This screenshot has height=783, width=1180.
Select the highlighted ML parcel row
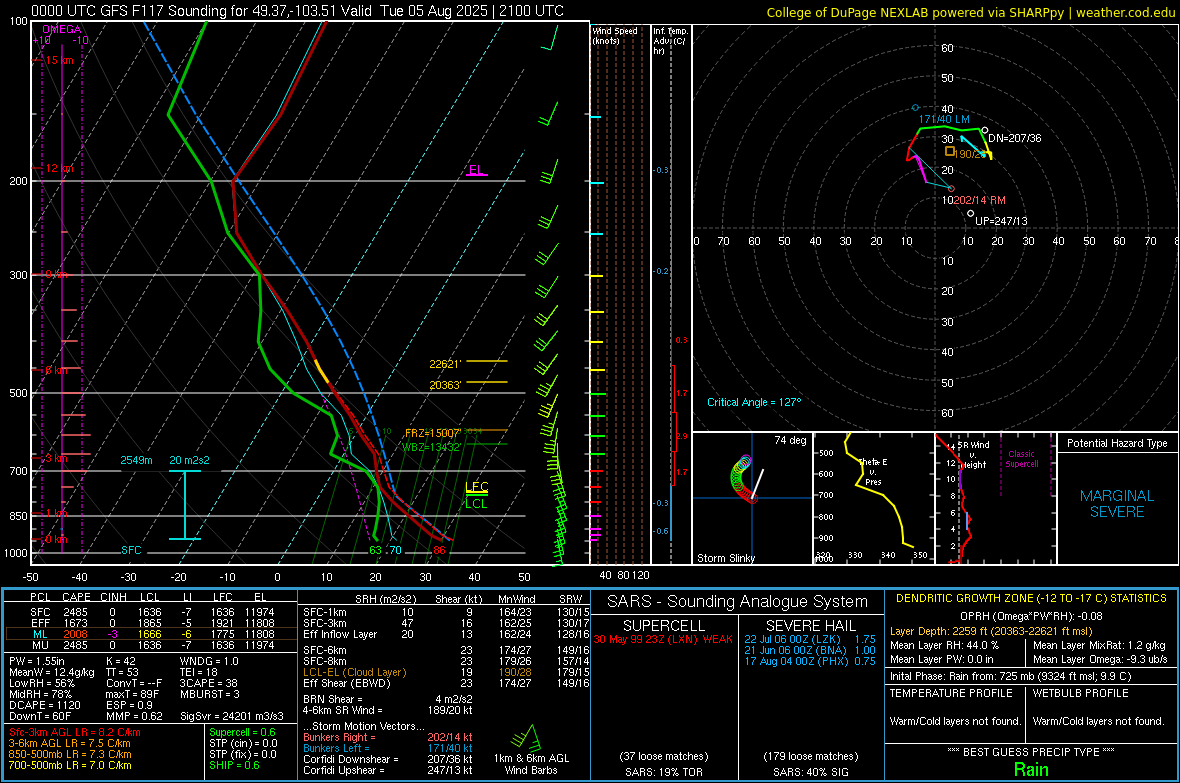pos(151,634)
